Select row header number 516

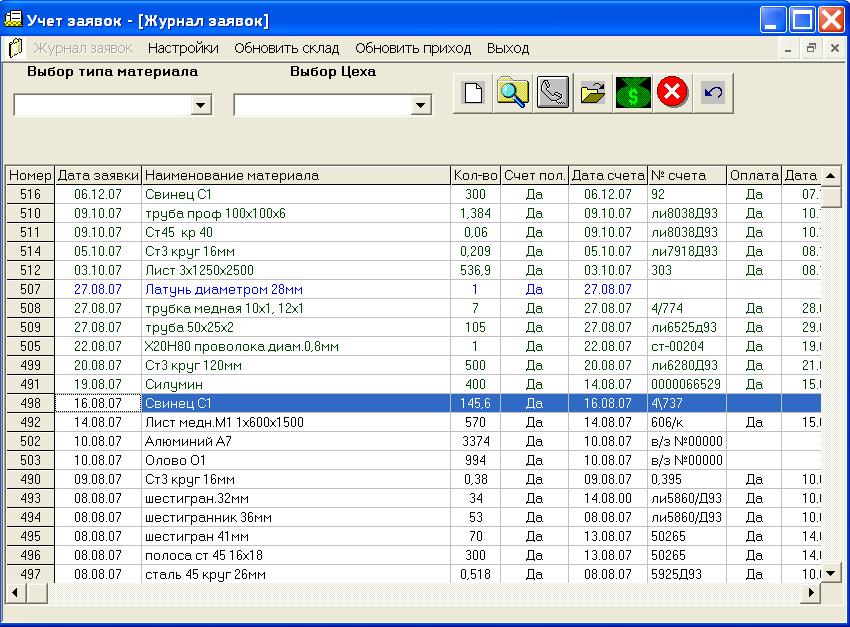(30, 195)
